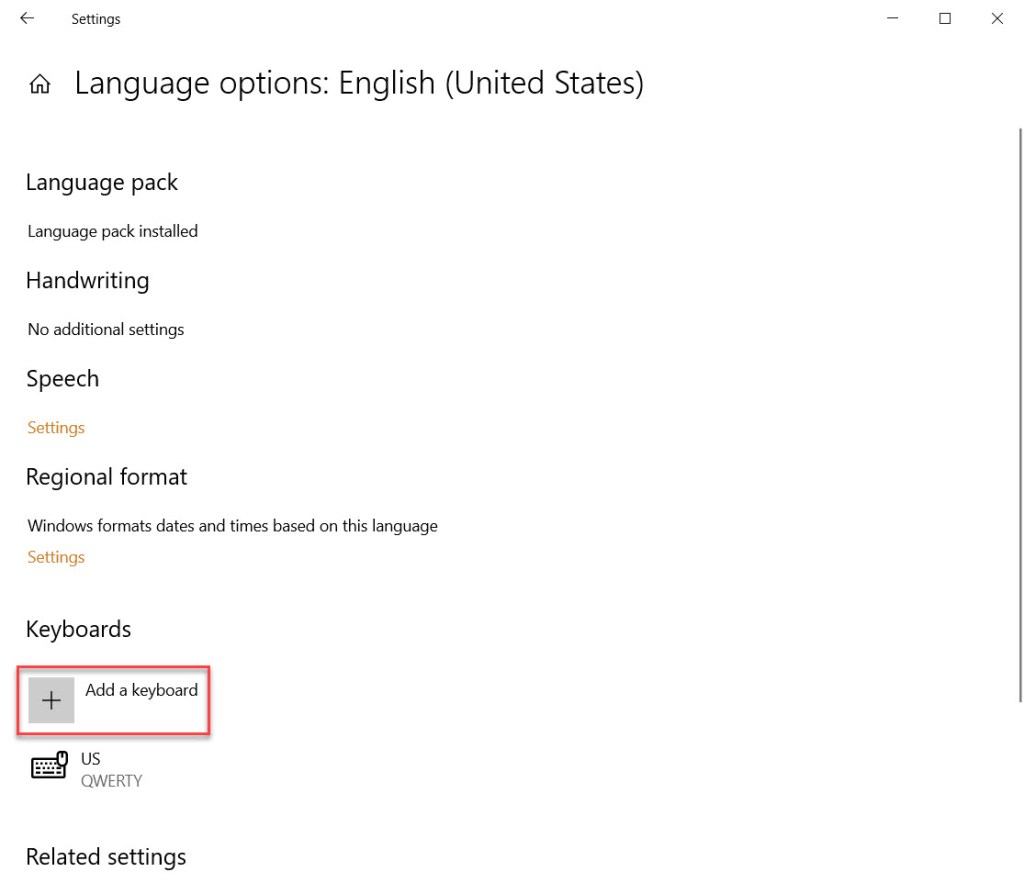Click the plus icon to add keyboard

coord(51,700)
